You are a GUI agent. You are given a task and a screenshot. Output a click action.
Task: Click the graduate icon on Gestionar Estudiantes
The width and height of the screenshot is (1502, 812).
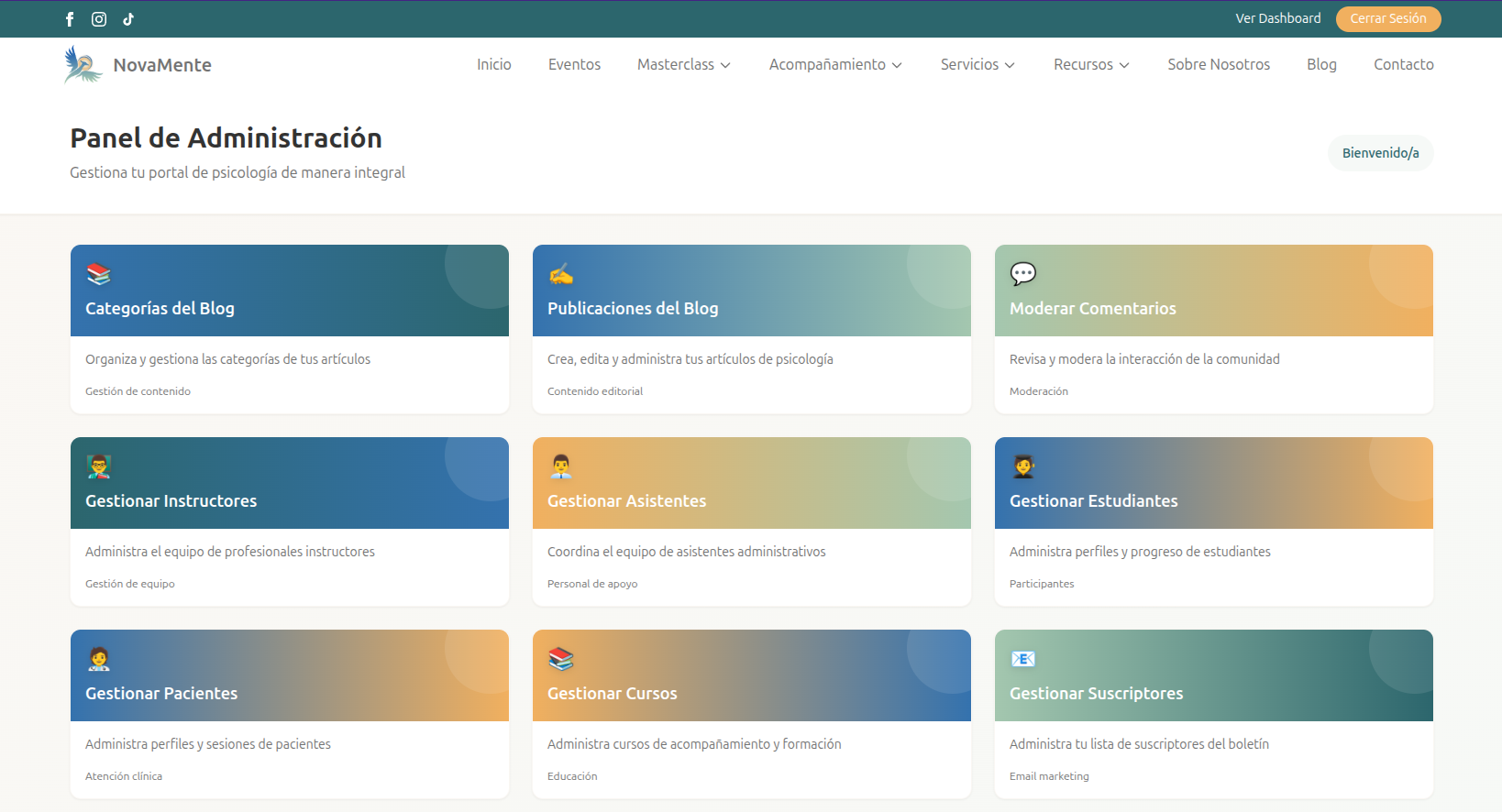[x=1022, y=466]
